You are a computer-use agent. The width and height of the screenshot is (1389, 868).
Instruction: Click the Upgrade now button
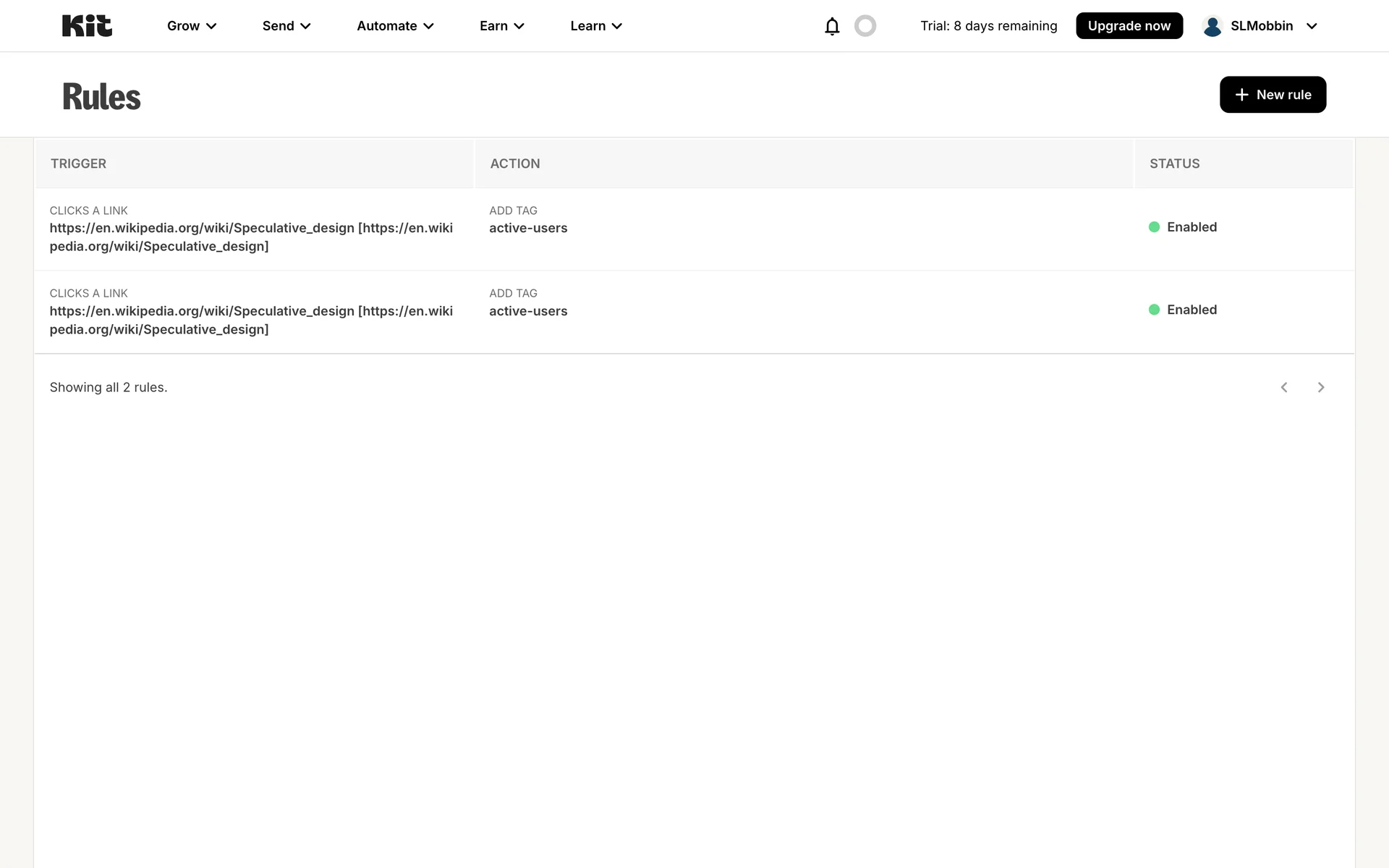[1129, 26]
